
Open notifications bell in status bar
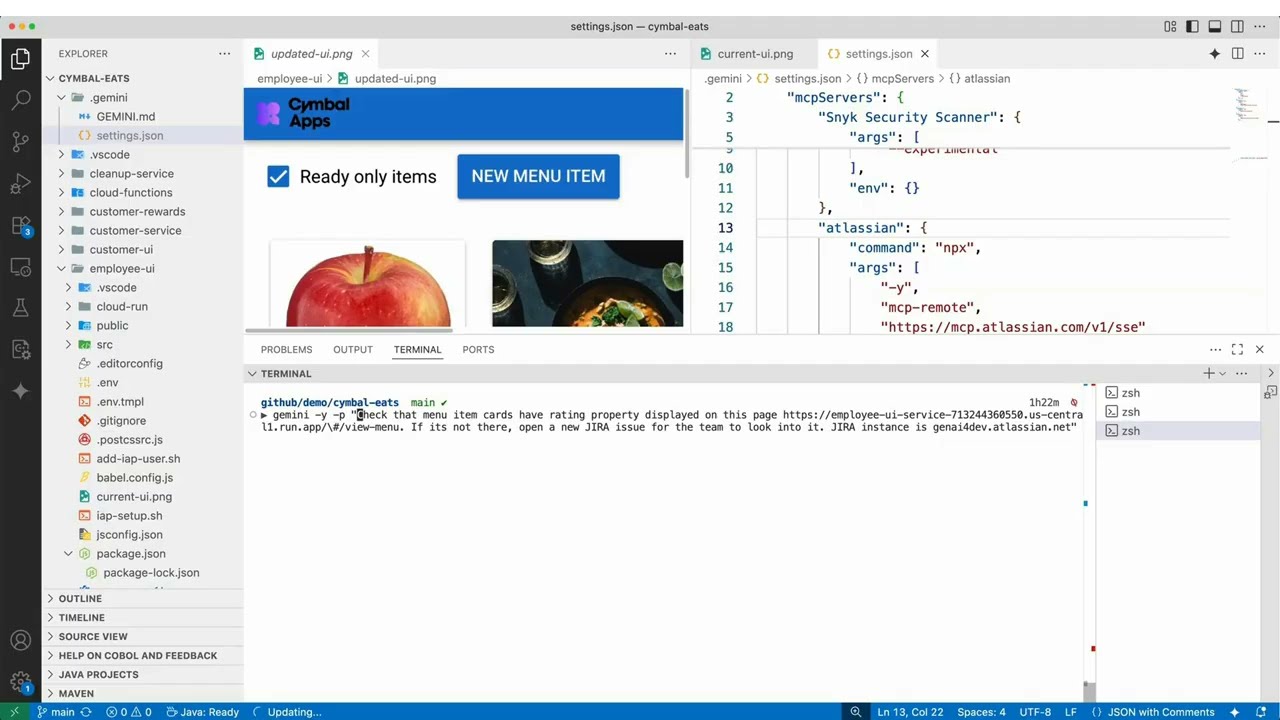point(1262,712)
